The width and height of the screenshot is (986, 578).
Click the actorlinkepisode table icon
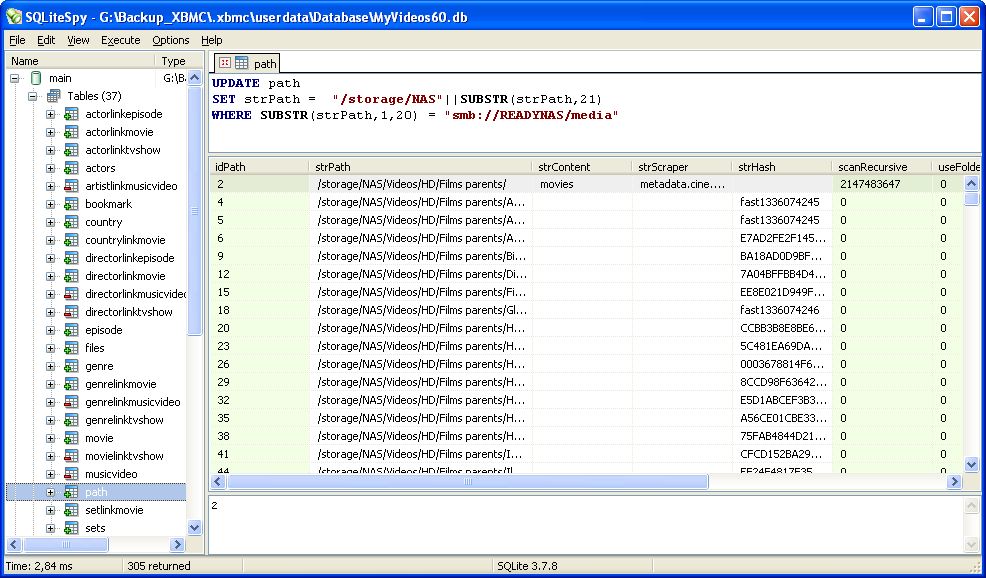tap(71, 114)
